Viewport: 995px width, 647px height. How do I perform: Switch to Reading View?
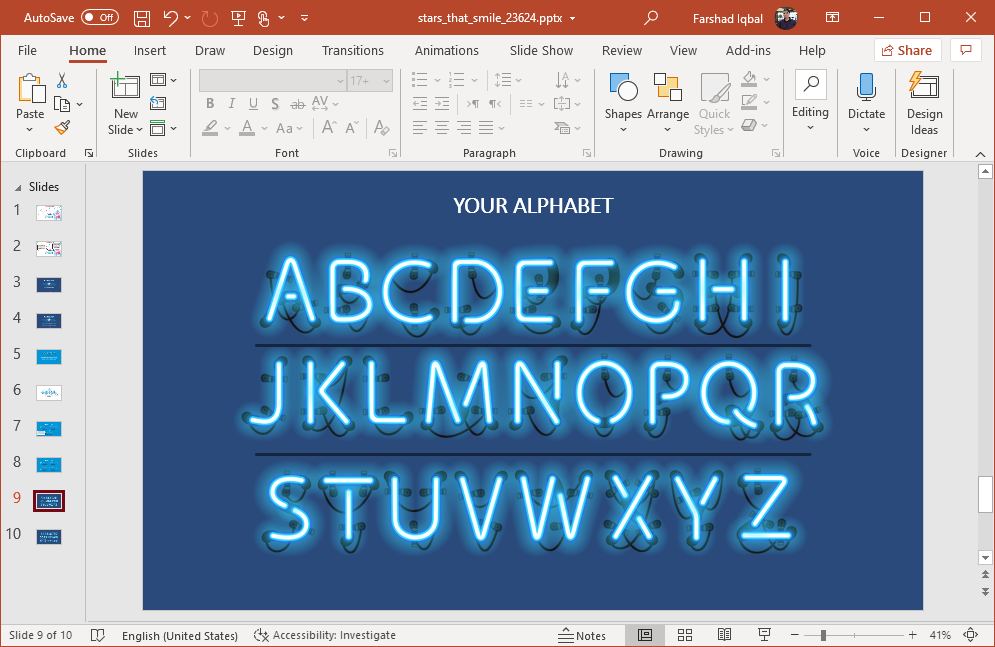coord(724,635)
